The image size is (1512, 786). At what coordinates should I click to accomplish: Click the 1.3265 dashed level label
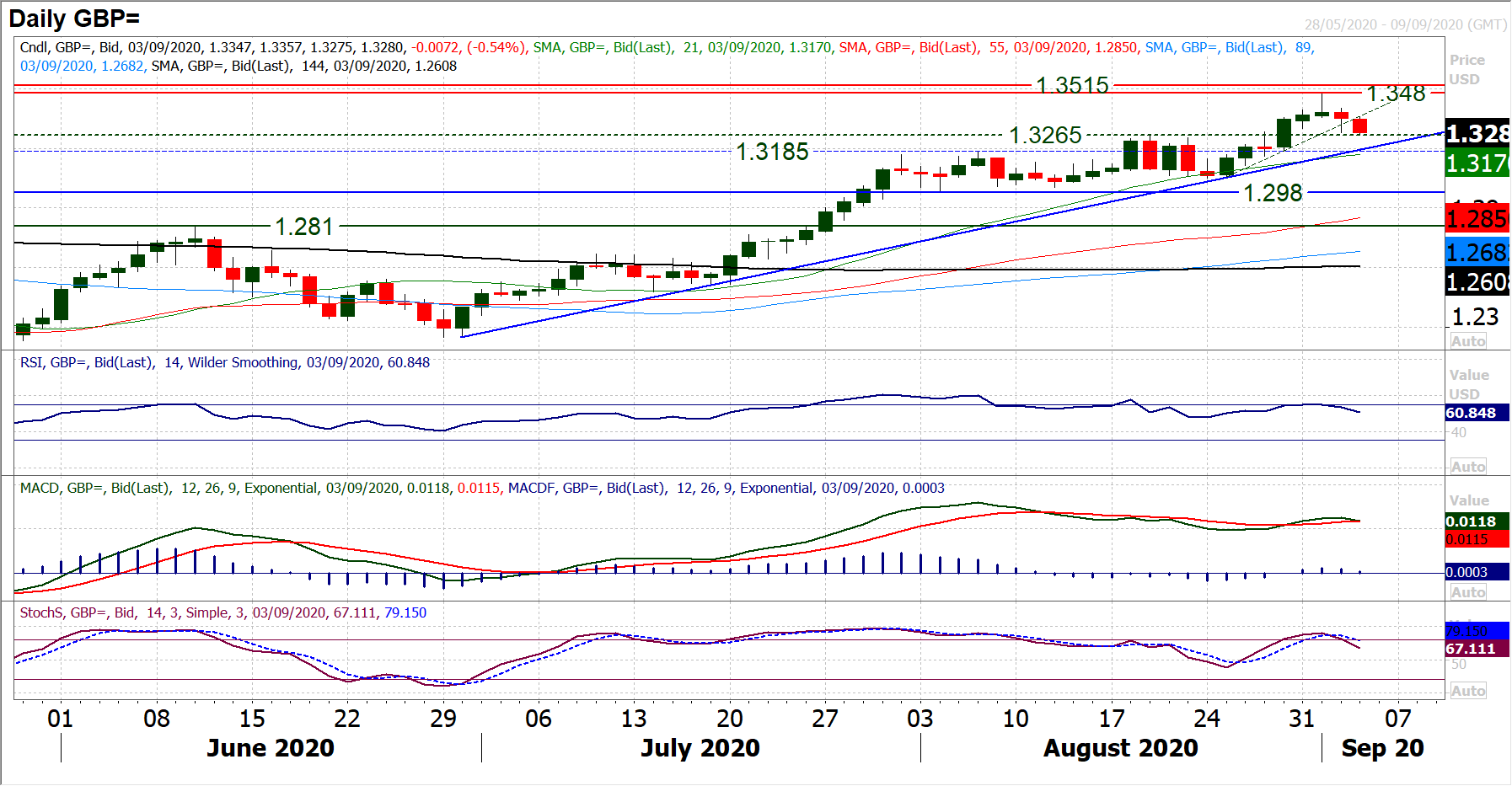[1045, 135]
